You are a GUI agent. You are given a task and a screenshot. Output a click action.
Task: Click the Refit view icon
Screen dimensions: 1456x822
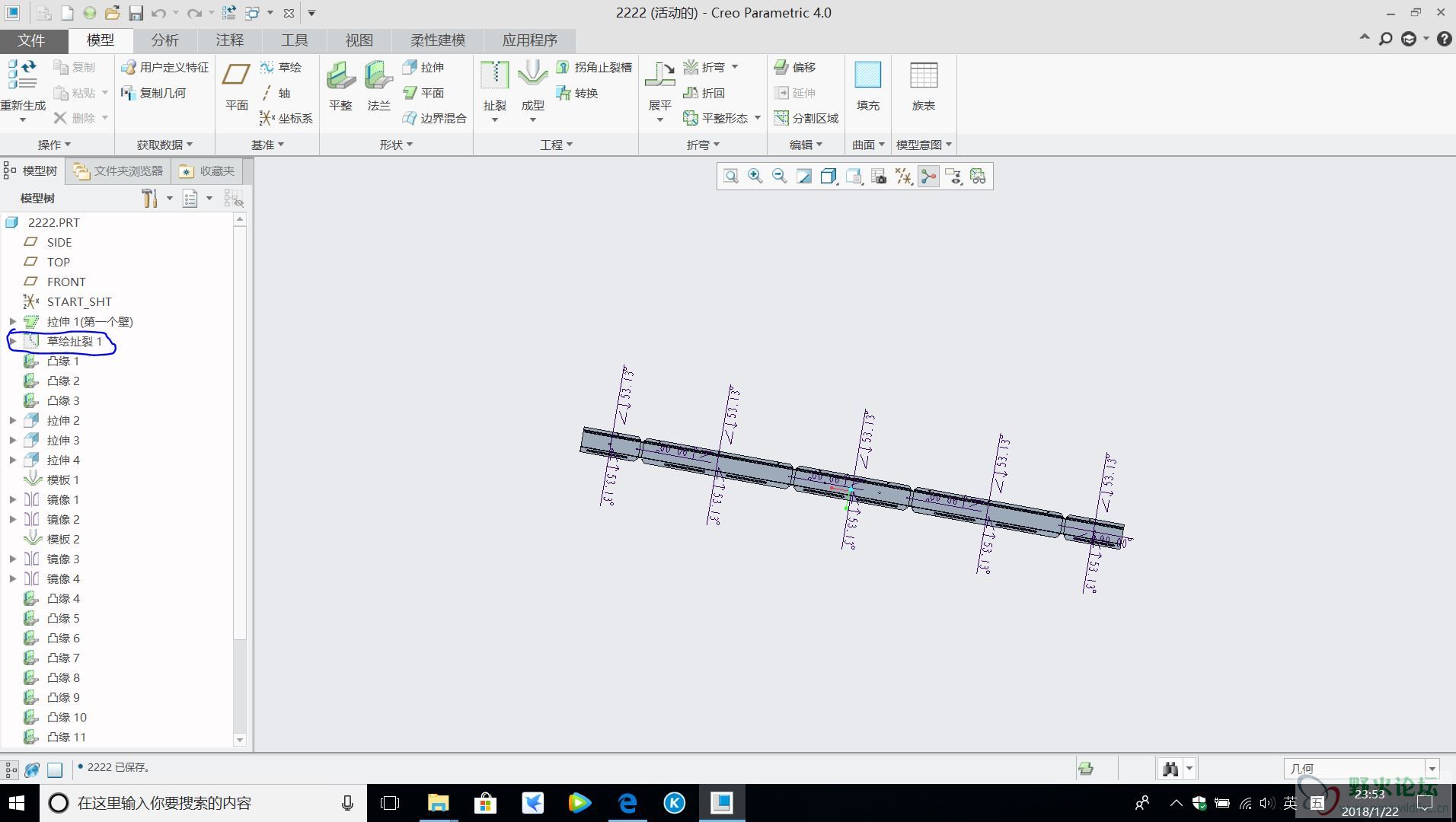pyautogui.click(x=730, y=177)
